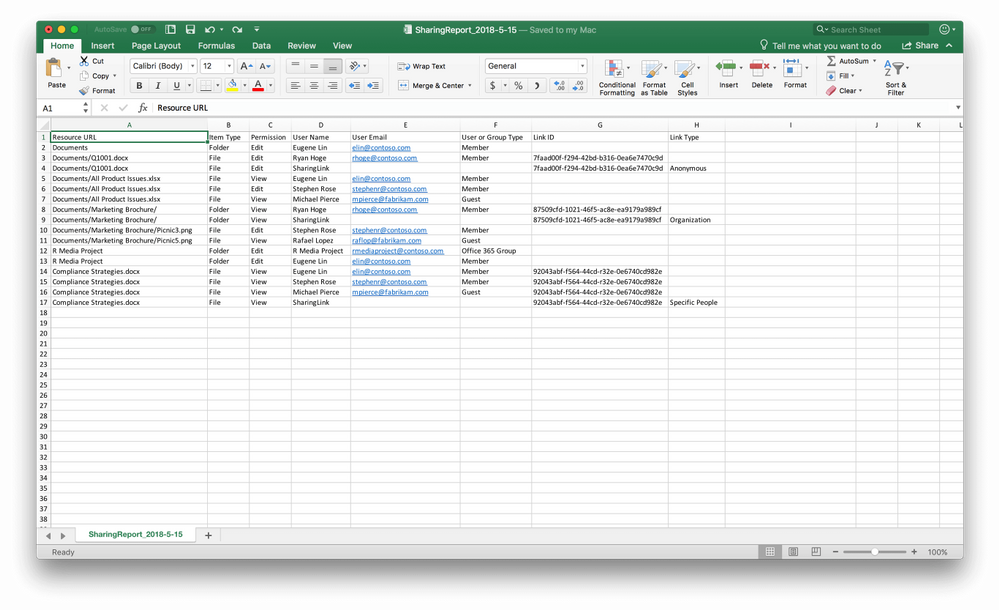The width and height of the screenshot is (999, 610).
Task: Click the Save icon in title bar
Action: 190,30
